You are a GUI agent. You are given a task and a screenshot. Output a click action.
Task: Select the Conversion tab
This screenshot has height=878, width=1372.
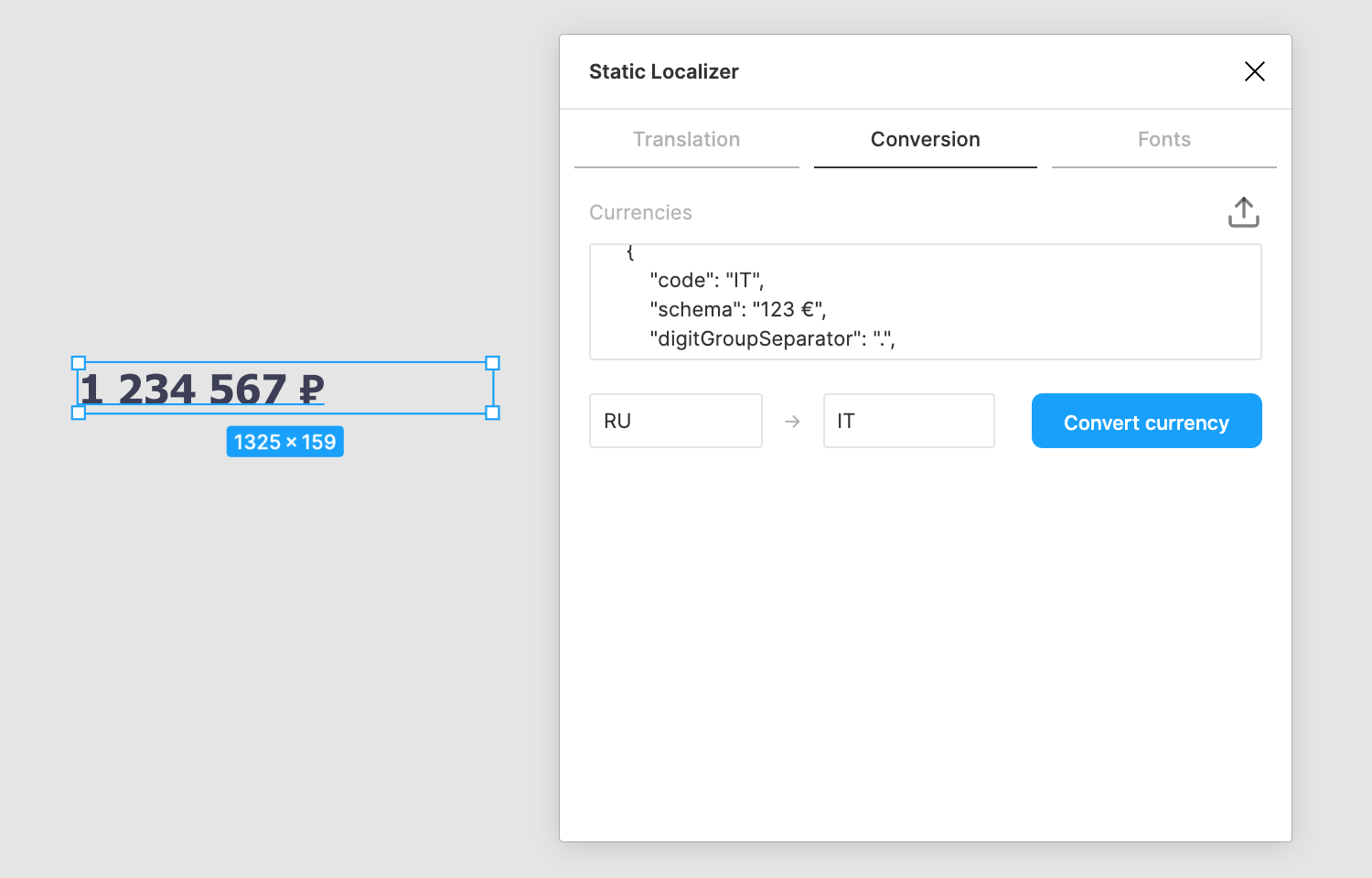[x=925, y=139]
